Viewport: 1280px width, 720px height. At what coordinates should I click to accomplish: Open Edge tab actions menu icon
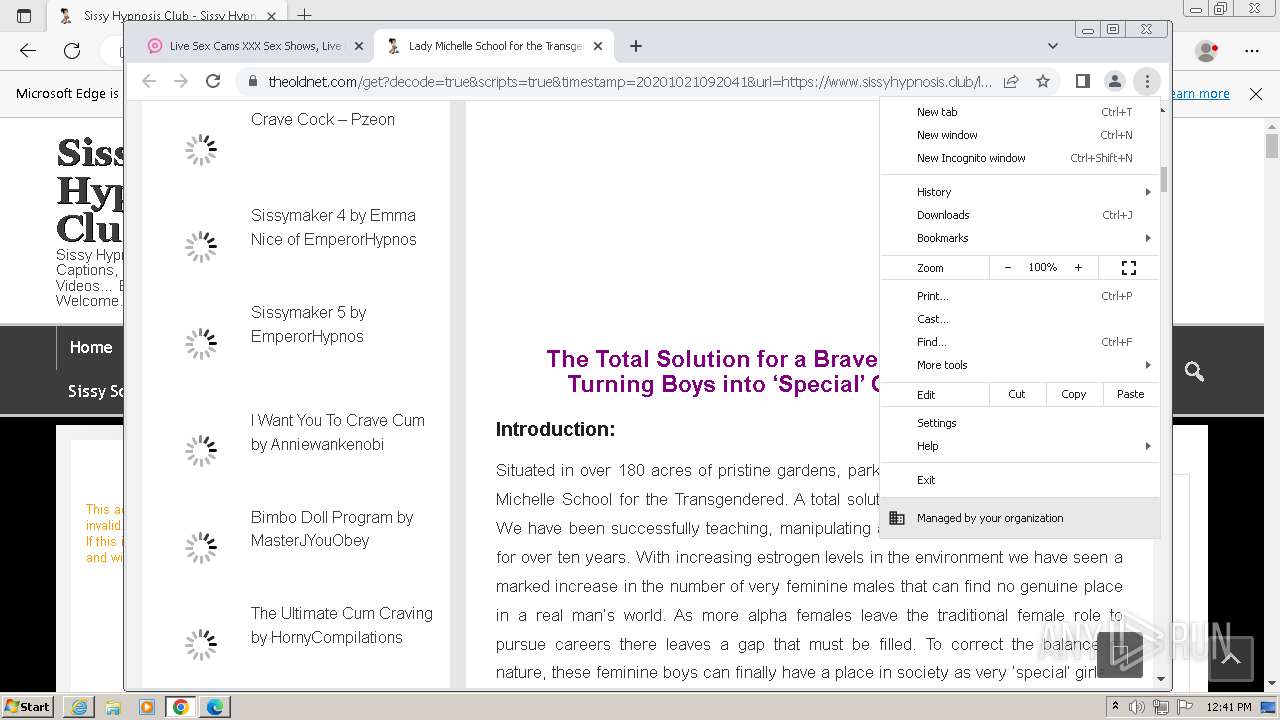click(x=24, y=16)
